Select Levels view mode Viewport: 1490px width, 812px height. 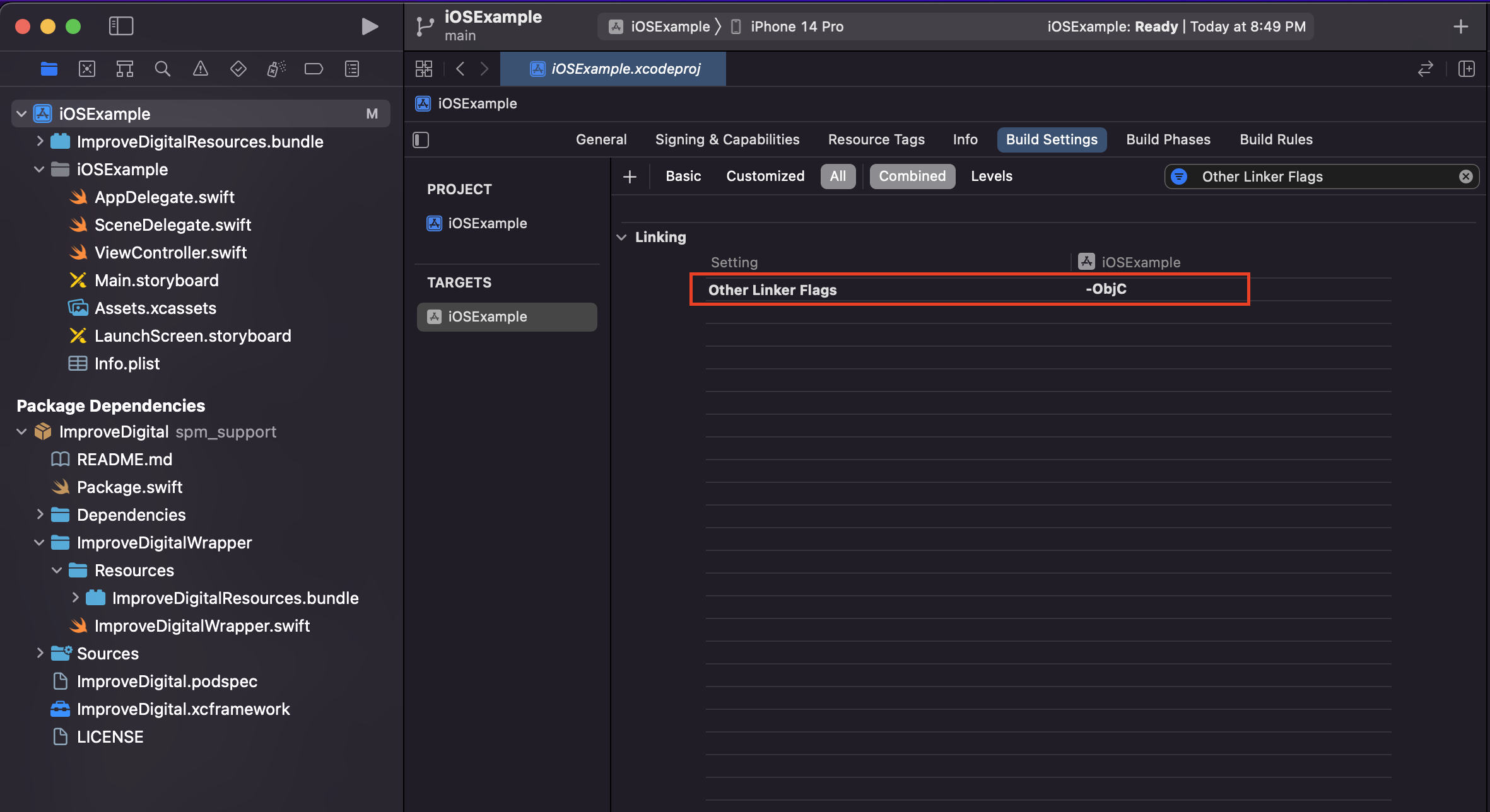pos(992,177)
